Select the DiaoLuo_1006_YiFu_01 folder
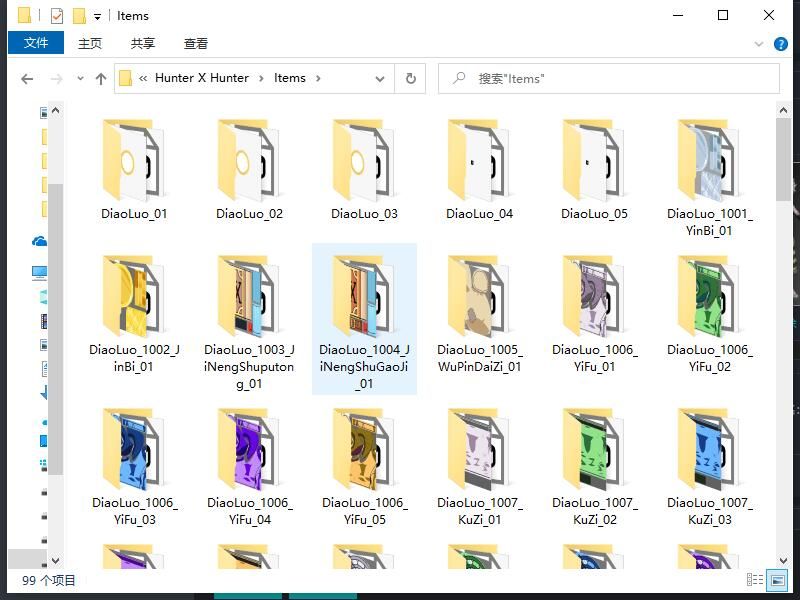 594,314
